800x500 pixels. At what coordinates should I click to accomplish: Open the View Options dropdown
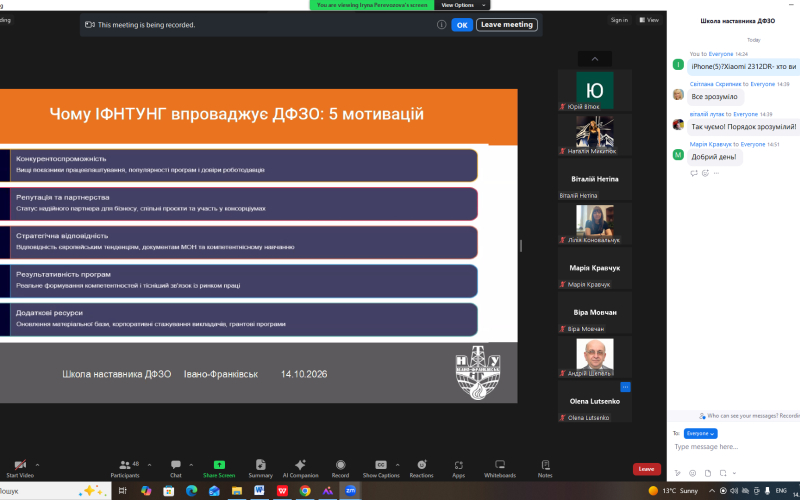pos(462,5)
